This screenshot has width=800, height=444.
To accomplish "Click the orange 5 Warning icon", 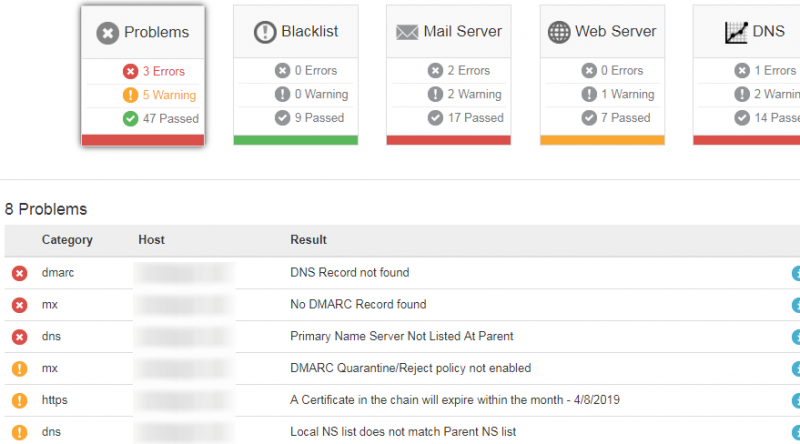I will click(131, 95).
